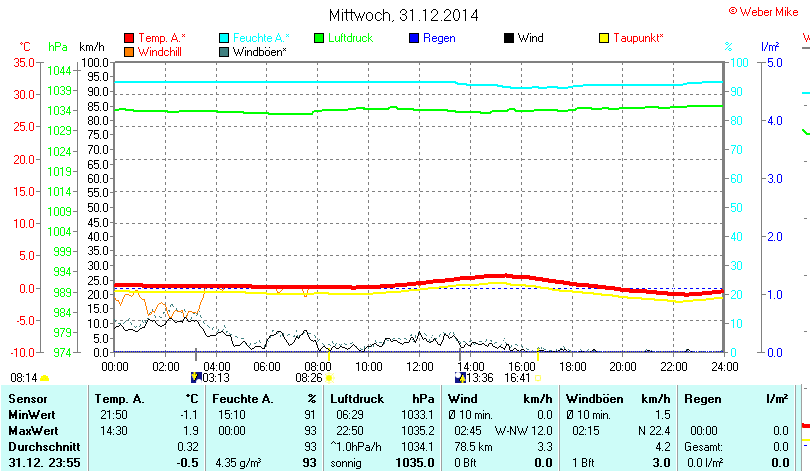Click the Windböen table column header

595,399
